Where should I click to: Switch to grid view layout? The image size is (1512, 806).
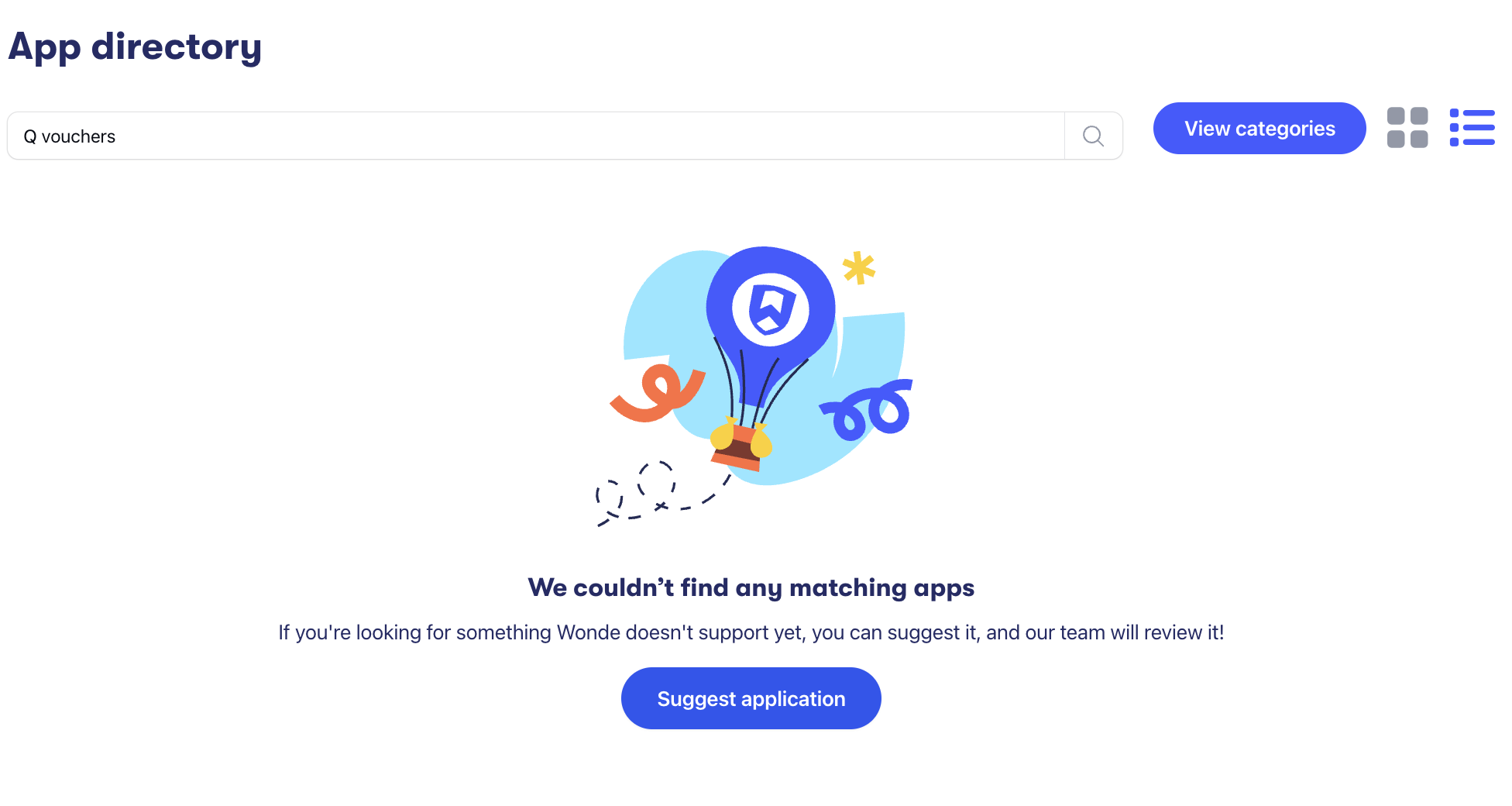click(1407, 128)
